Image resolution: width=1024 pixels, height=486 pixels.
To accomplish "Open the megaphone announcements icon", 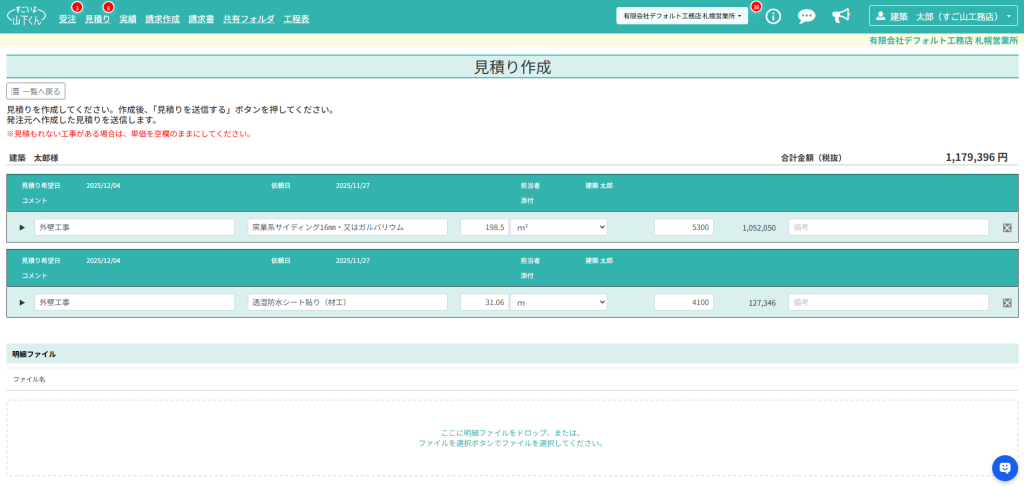I will pyautogui.click(x=841, y=16).
